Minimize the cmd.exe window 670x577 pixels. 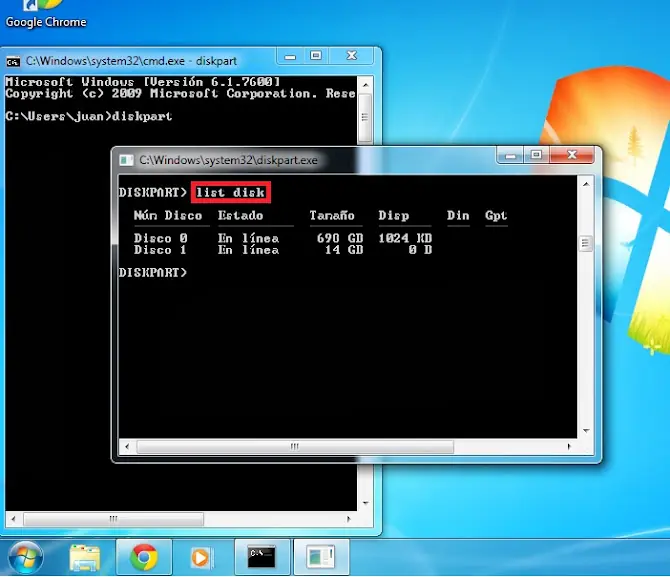tap(291, 55)
